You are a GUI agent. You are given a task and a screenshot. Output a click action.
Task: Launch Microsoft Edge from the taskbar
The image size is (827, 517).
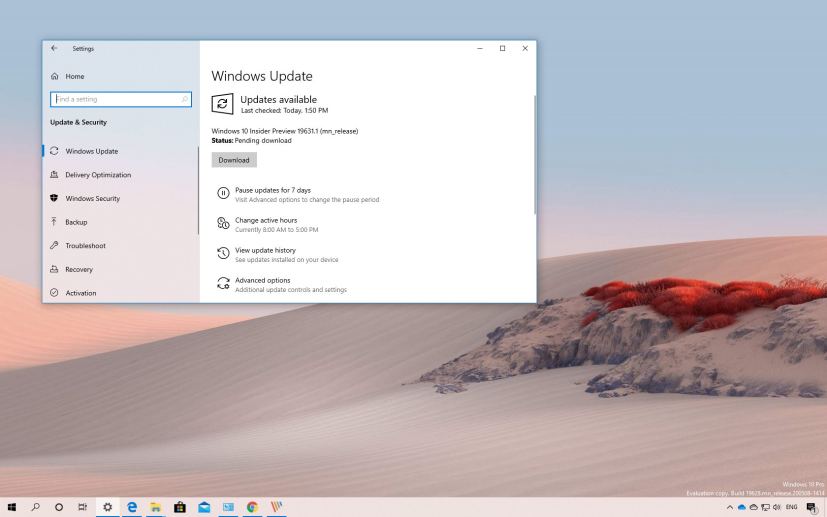click(131, 507)
